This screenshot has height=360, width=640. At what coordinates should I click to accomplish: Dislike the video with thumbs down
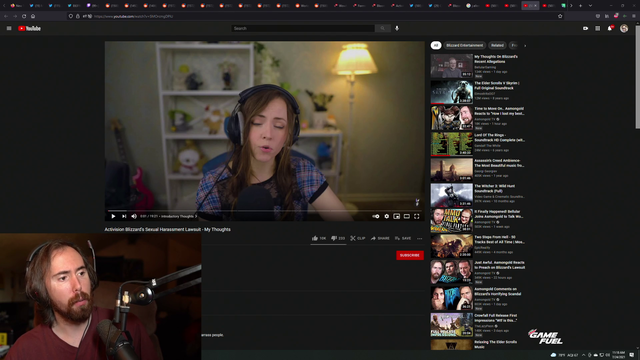(x=338, y=238)
